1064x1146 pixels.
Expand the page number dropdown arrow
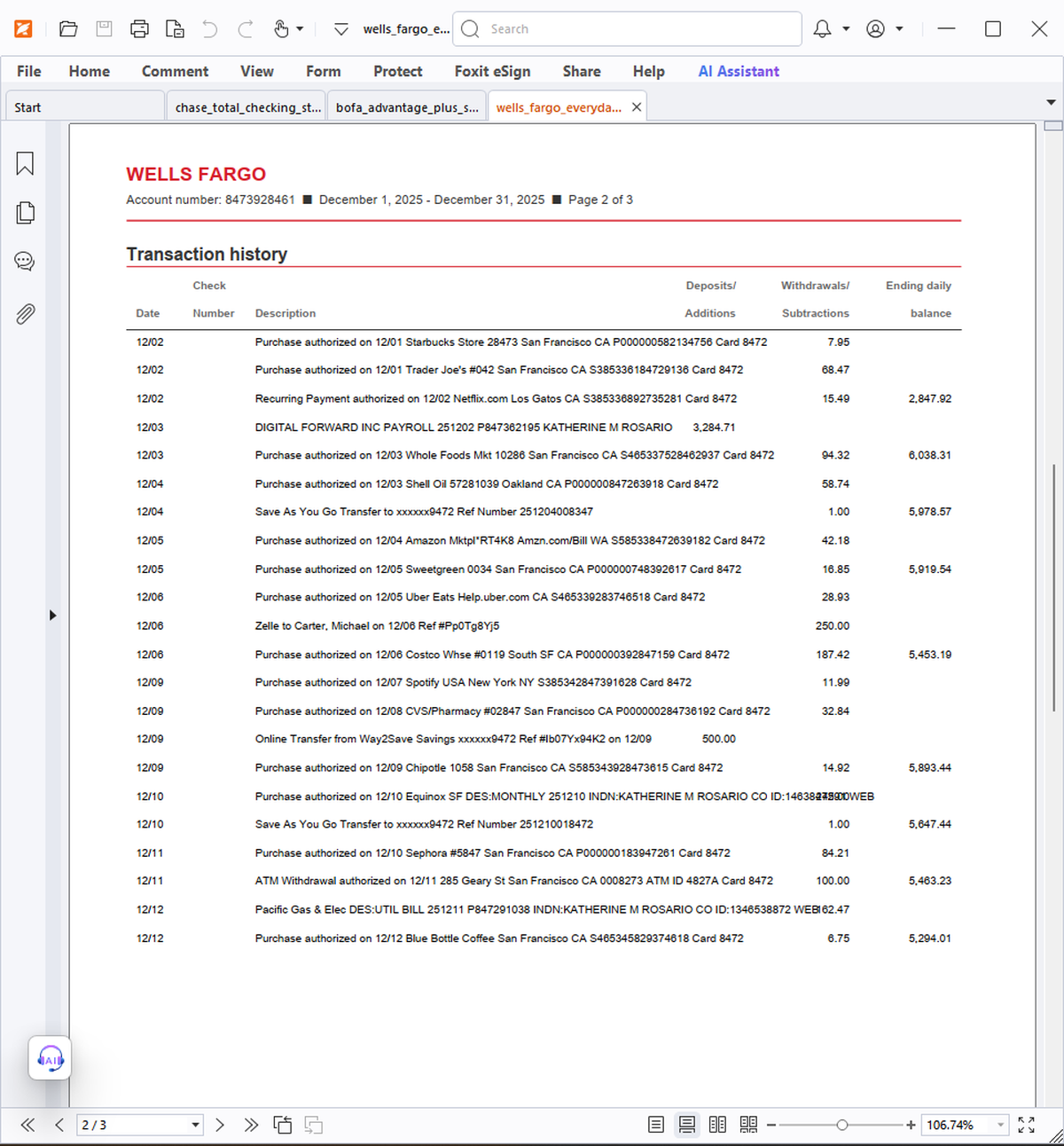pos(195,1125)
